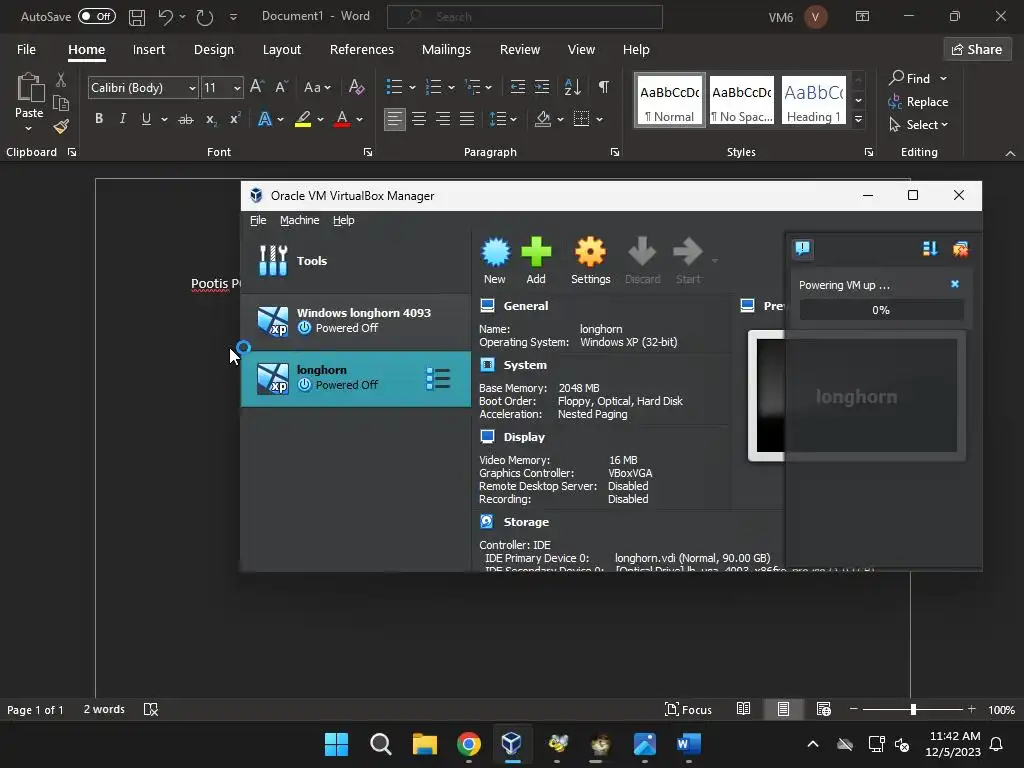Click the Focus button in status bar
The width and height of the screenshot is (1024, 768).
688,709
